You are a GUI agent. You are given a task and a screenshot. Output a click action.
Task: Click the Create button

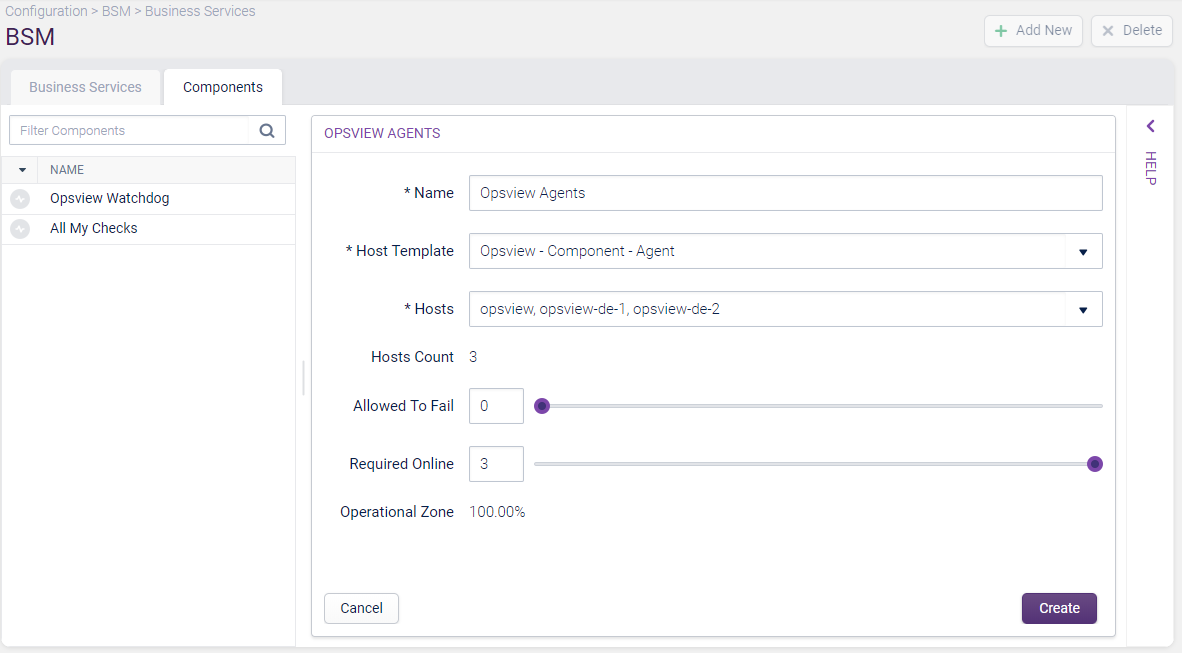point(1059,609)
